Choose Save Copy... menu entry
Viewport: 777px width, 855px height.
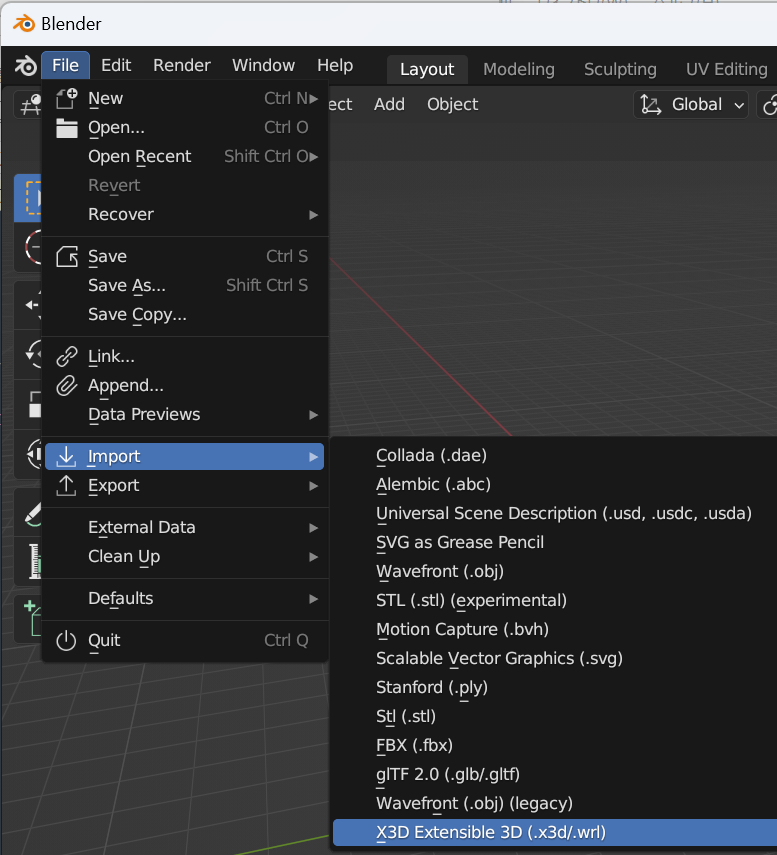click(x=185, y=315)
